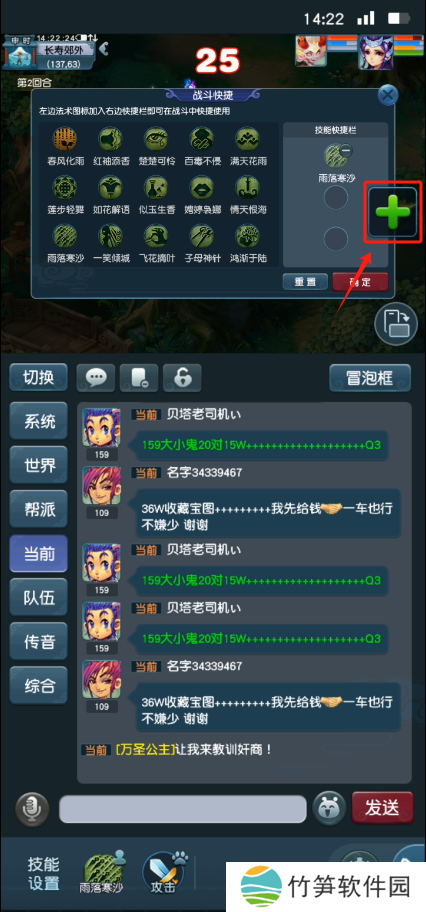Choose the 楚楚可怜 eye skill icon
426x912 pixels.
point(156,139)
